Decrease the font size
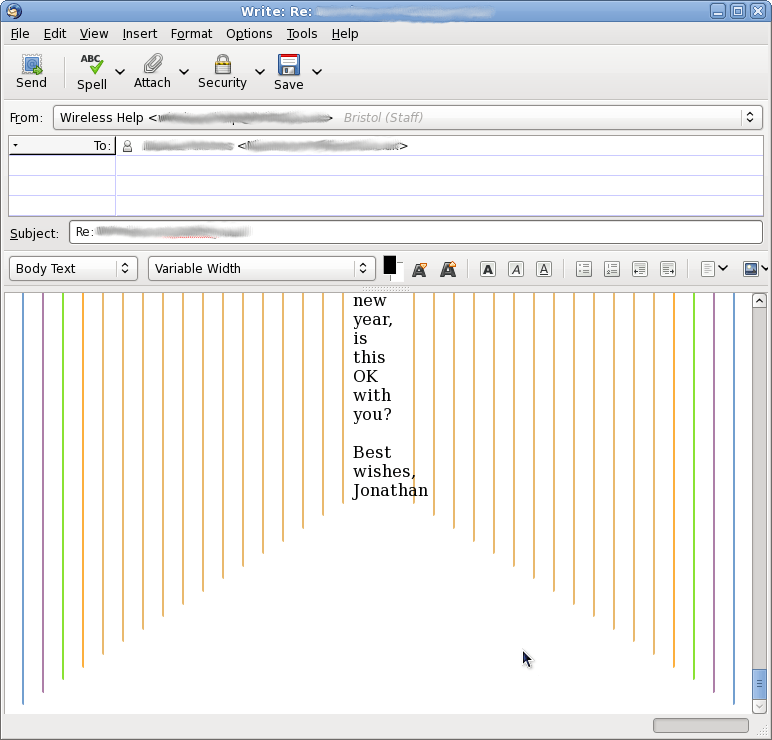The height and width of the screenshot is (740, 772). [420, 269]
